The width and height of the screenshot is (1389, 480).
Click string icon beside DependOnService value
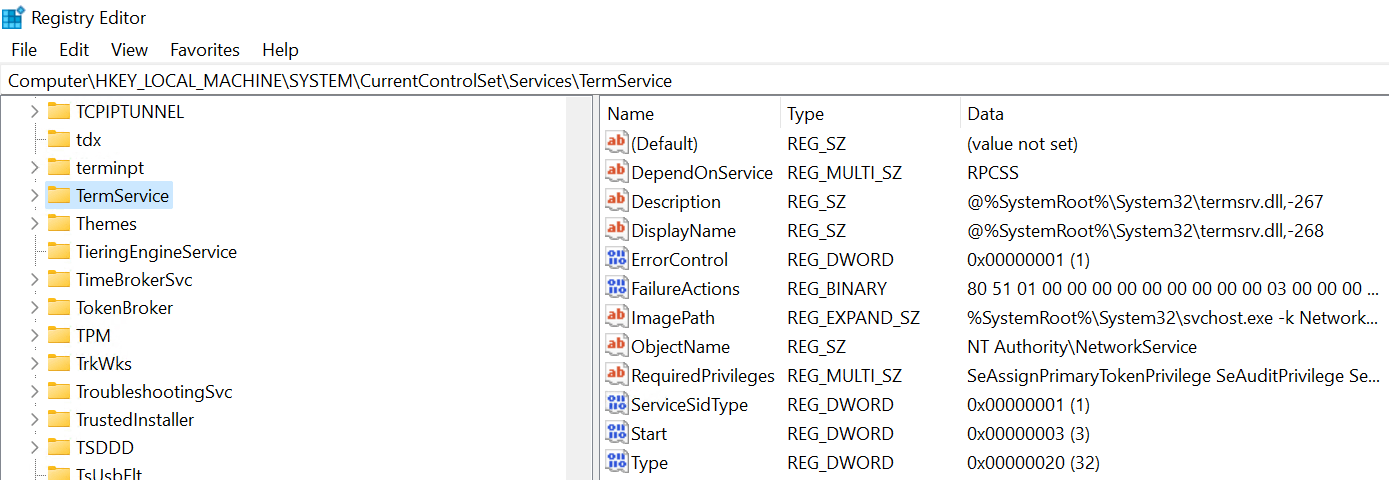point(617,172)
